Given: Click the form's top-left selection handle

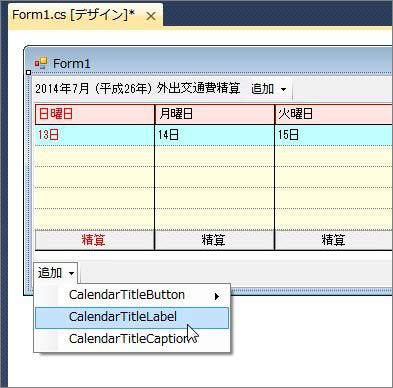Looking at the screenshot, I should 29,72.
